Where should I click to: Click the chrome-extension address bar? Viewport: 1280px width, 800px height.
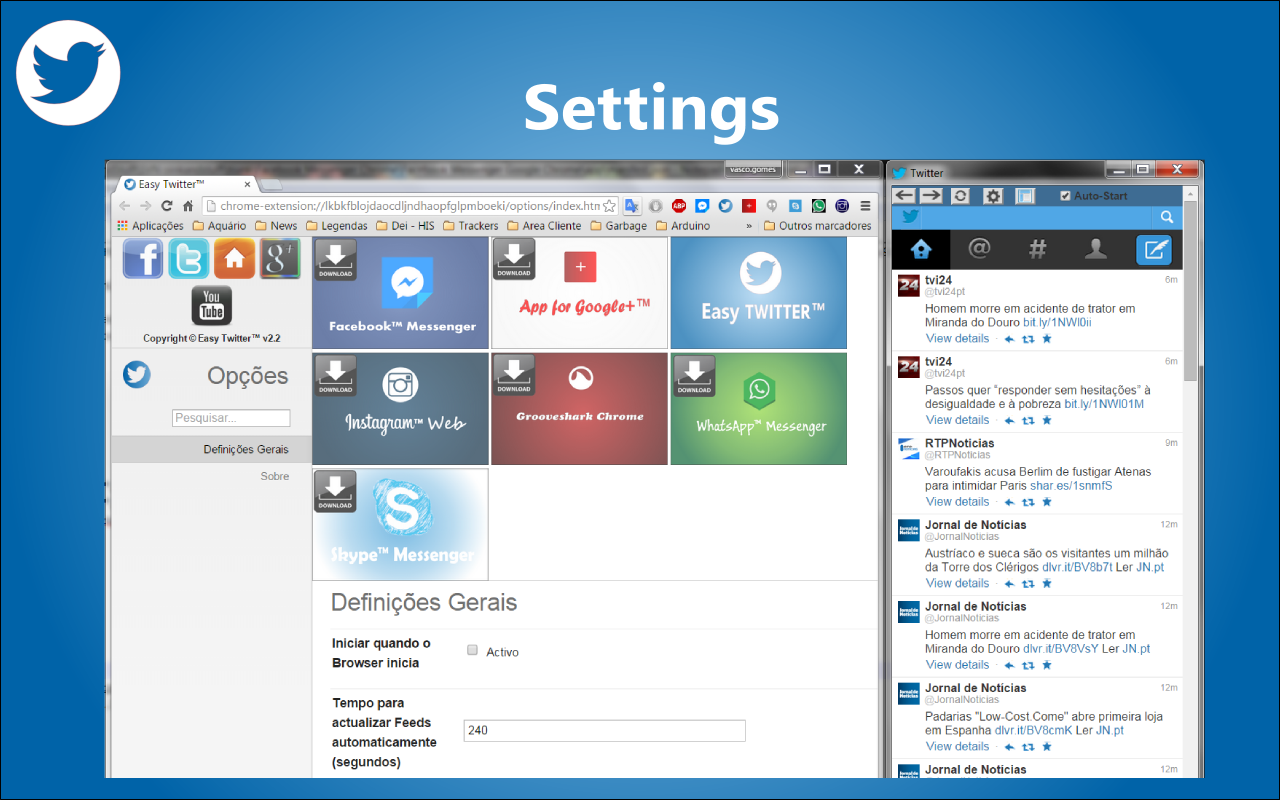(x=410, y=206)
